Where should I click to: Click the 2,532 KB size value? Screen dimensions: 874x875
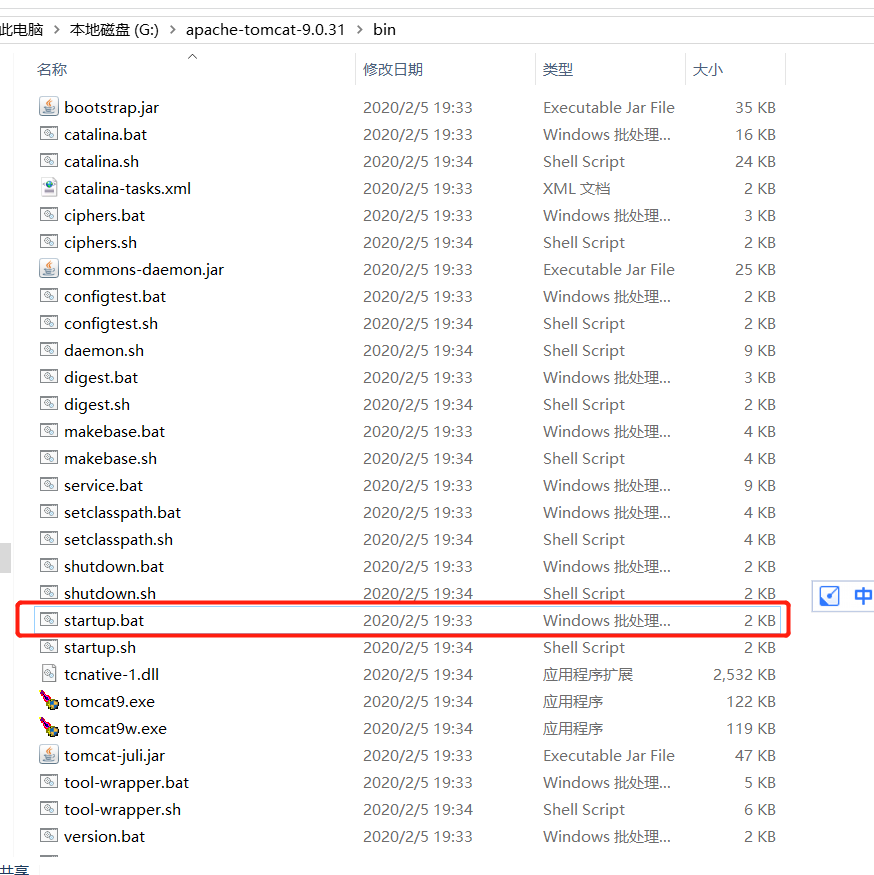745,674
